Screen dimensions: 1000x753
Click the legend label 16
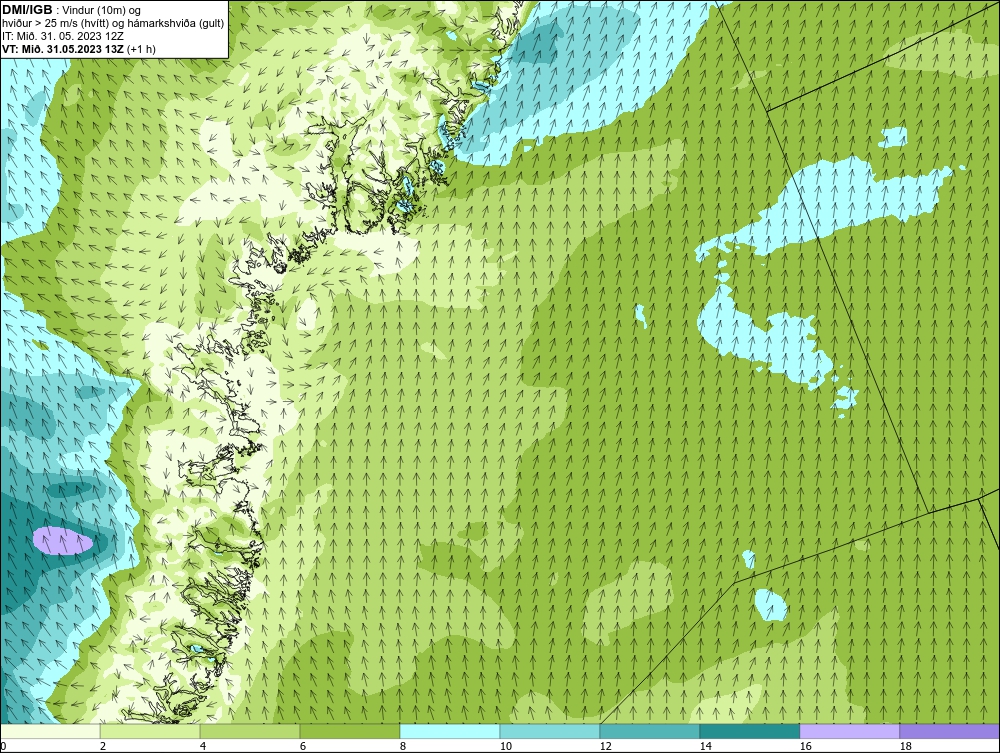805,746
